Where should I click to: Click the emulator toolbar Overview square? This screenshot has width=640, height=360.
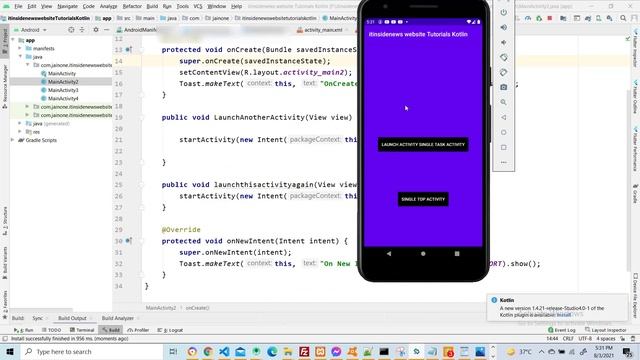(x=504, y=147)
